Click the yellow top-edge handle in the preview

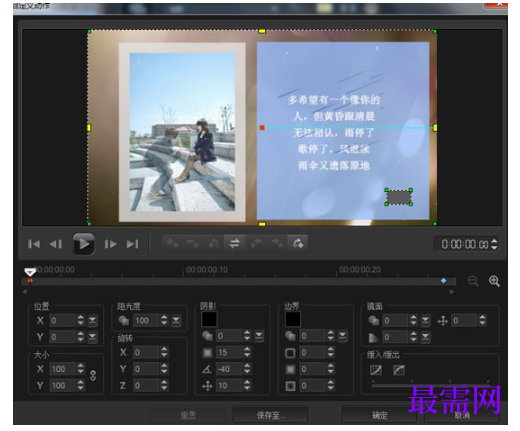click(x=262, y=31)
